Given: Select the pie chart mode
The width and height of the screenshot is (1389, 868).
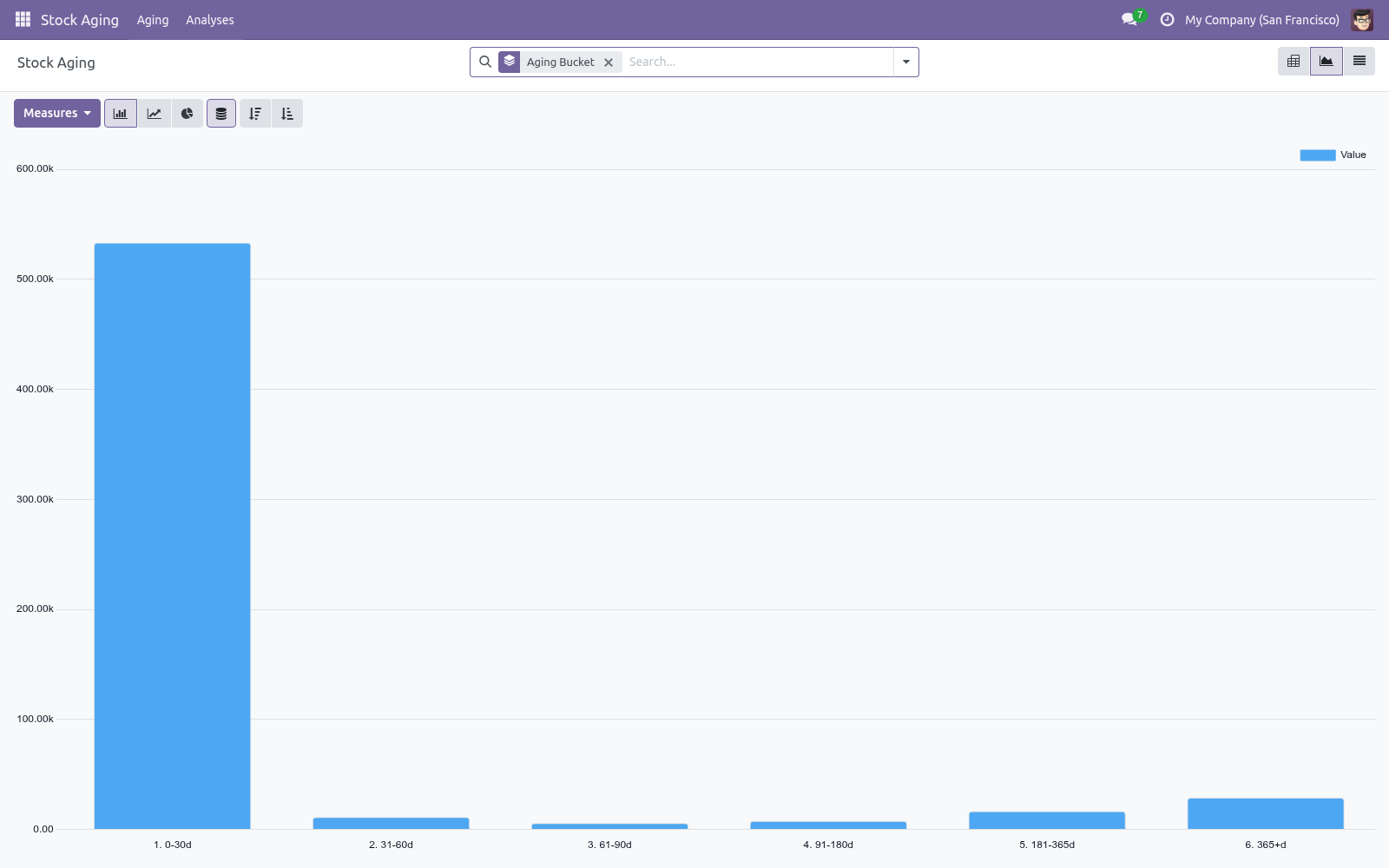Looking at the screenshot, I should (x=187, y=113).
